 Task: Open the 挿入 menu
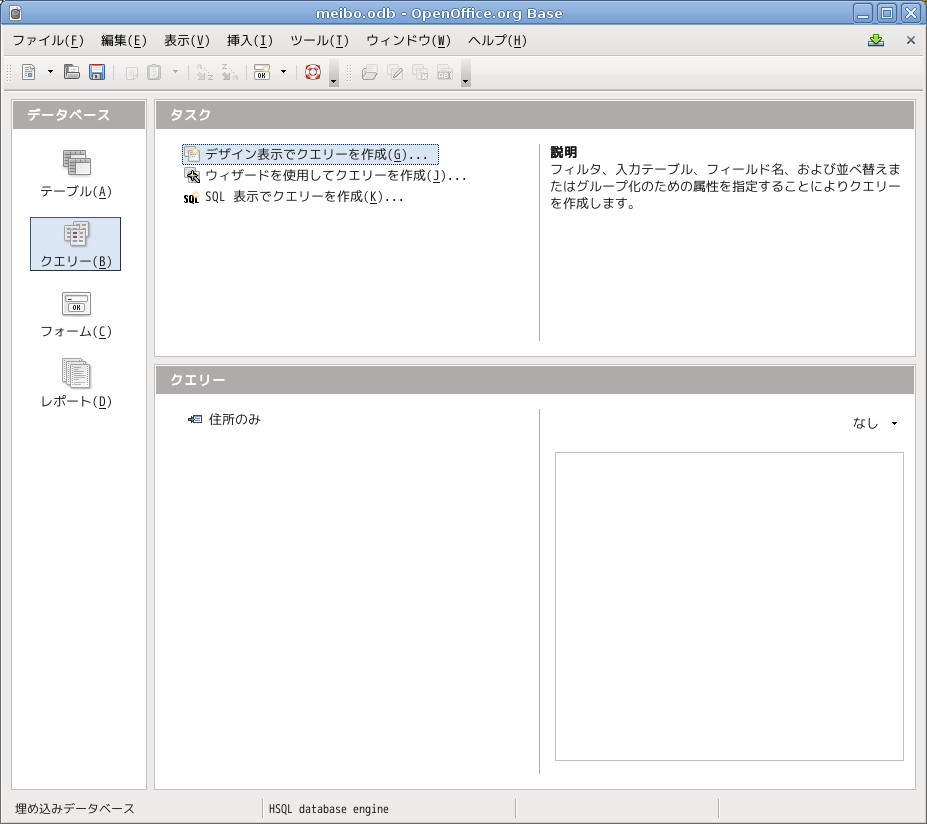click(249, 41)
